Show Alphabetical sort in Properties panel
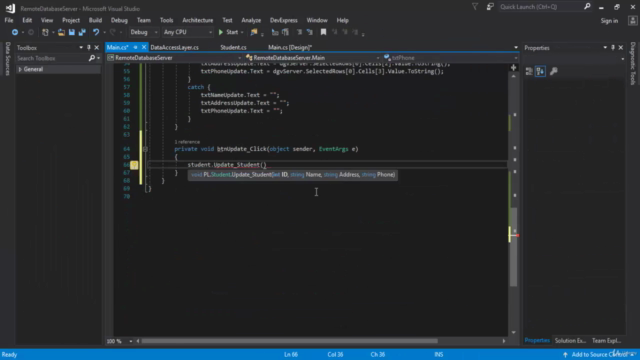 pyautogui.click(x=540, y=71)
